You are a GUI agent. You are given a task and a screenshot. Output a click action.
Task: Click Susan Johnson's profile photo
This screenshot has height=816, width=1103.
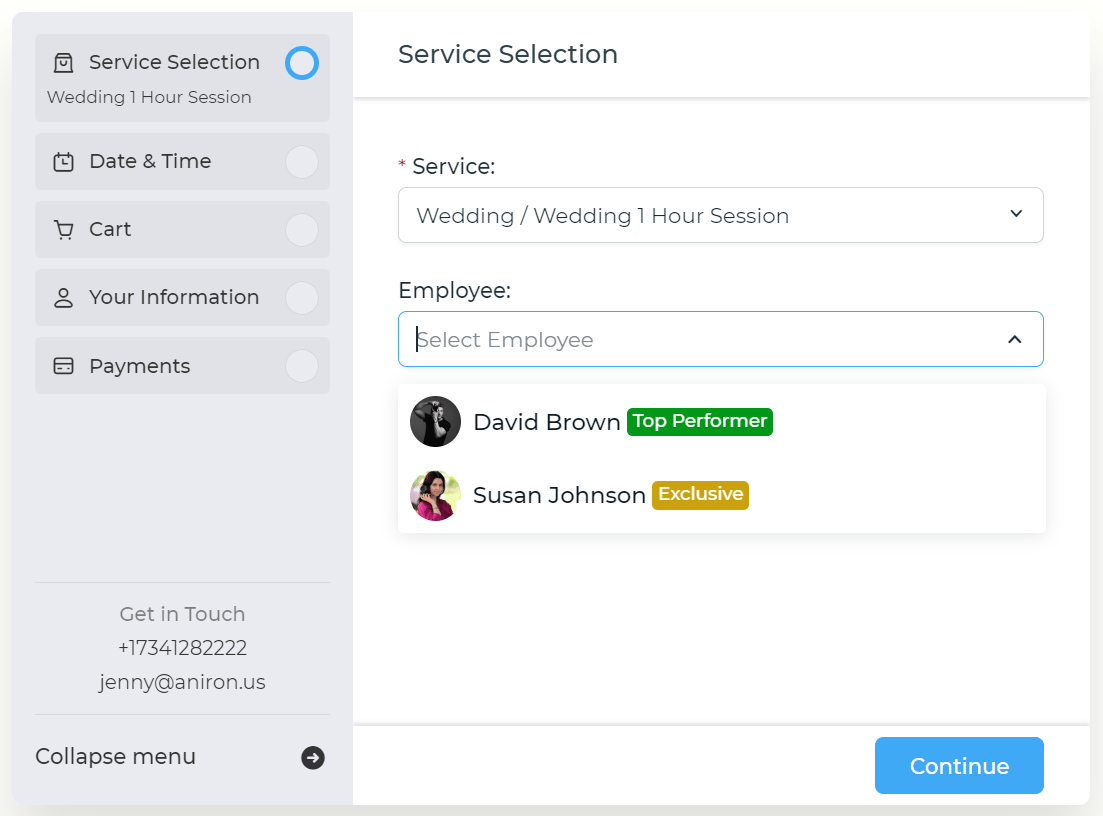click(435, 495)
